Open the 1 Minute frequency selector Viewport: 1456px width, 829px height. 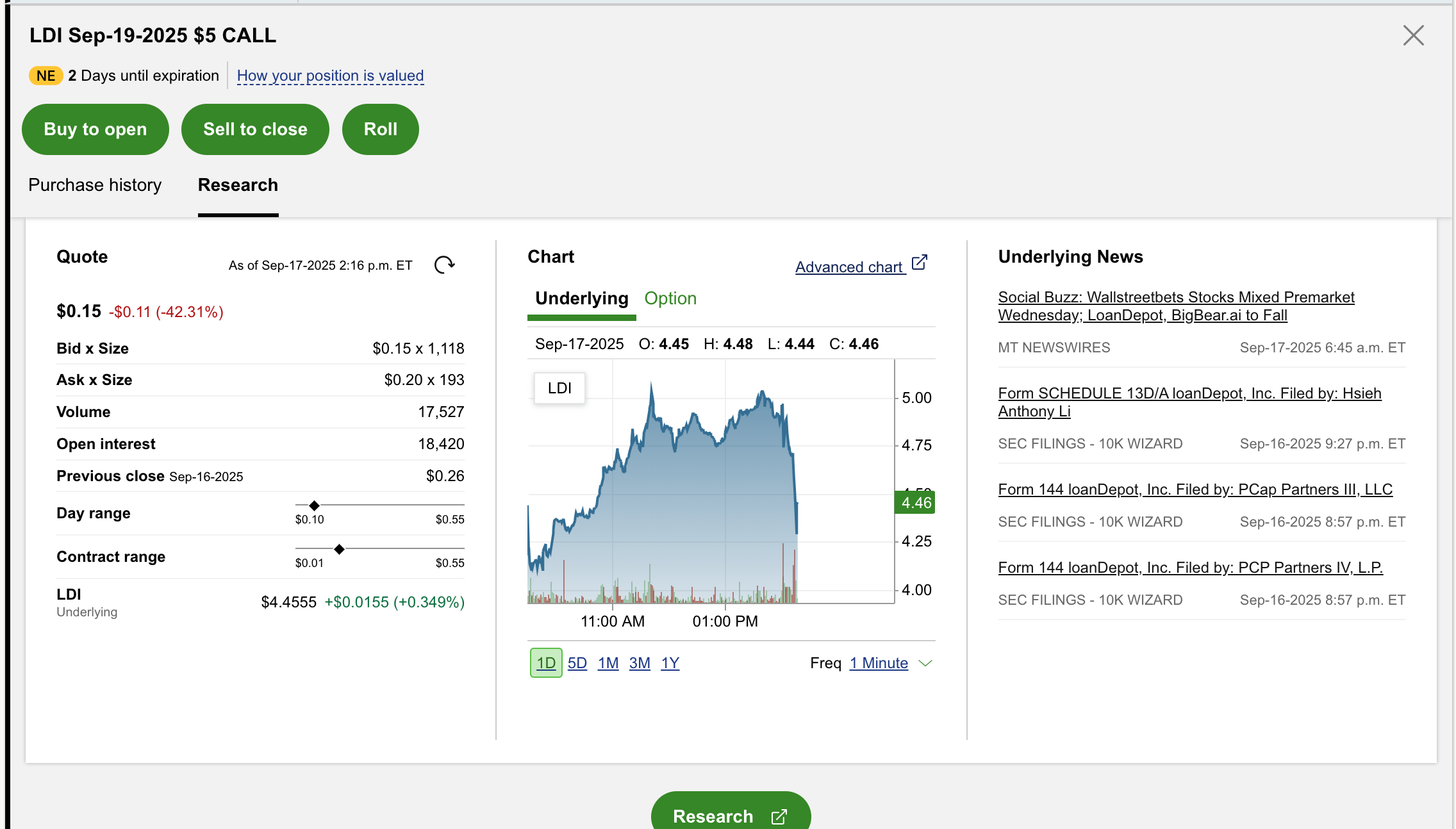pos(879,663)
